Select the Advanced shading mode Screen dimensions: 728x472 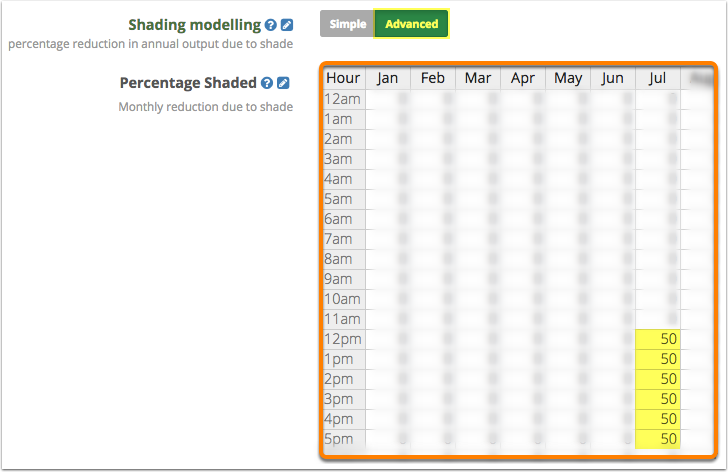point(411,24)
